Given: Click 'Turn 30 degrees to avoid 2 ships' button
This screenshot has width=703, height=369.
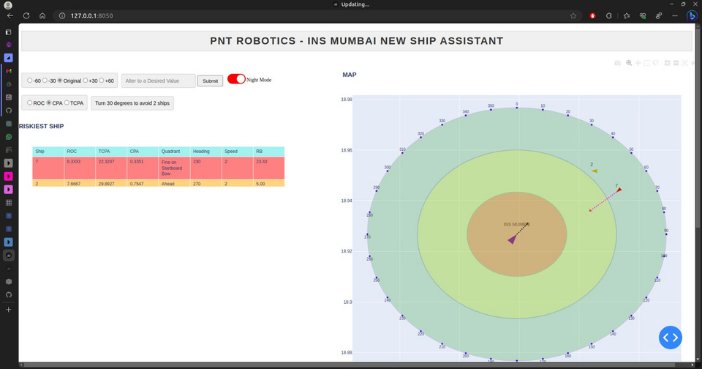Looking at the screenshot, I should 132,103.
